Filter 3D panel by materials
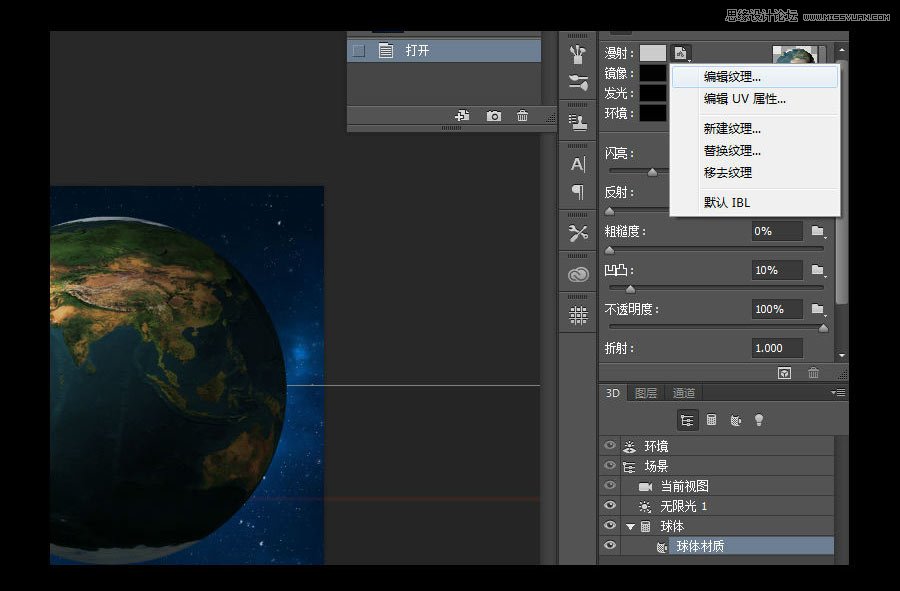This screenshot has width=900, height=591. click(735, 421)
